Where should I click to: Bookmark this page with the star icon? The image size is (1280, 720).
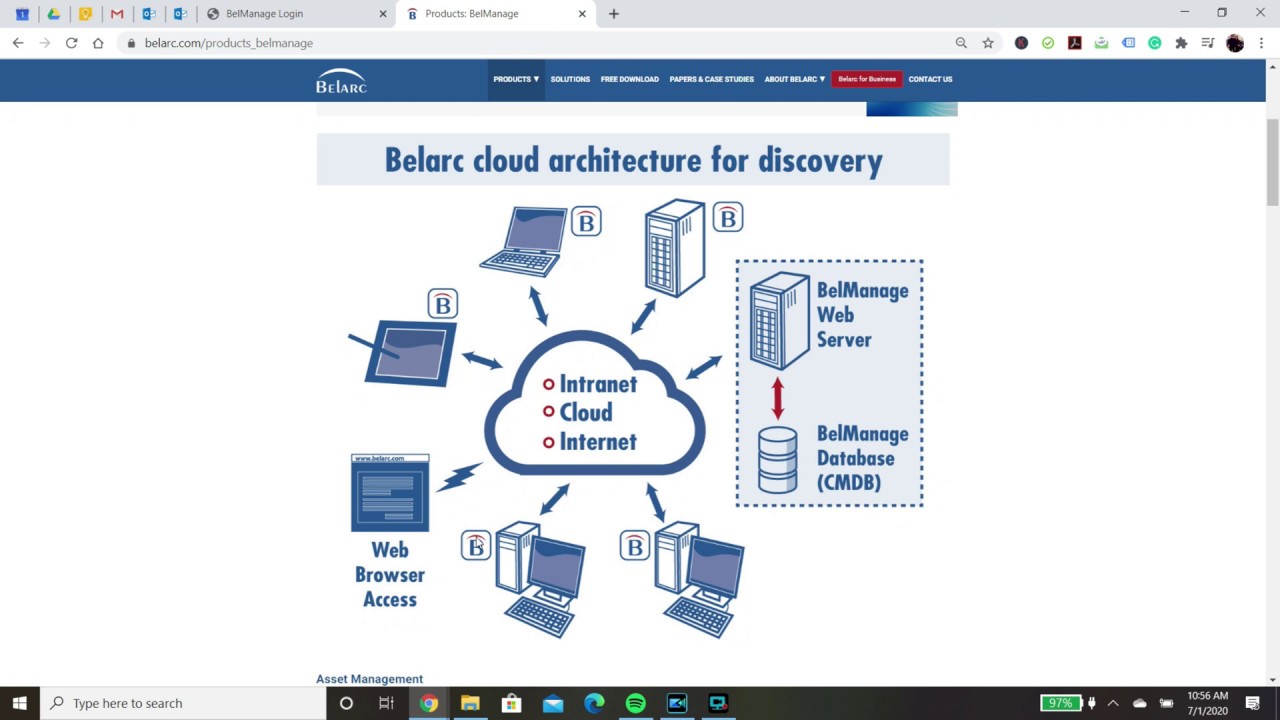point(988,43)
